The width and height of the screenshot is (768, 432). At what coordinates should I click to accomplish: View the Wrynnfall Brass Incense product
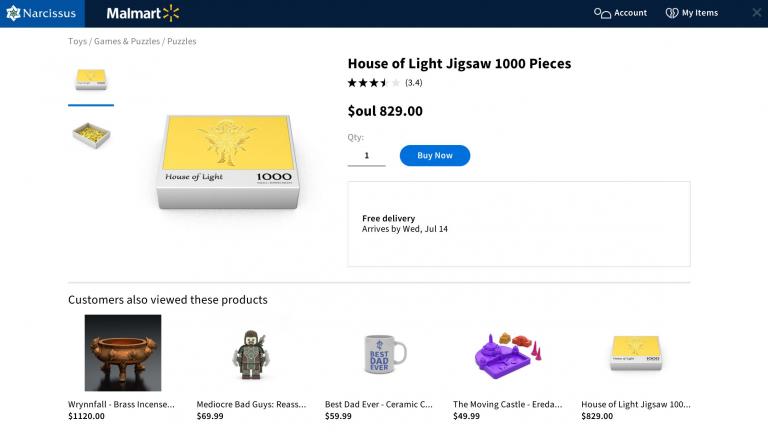(123, 352)
